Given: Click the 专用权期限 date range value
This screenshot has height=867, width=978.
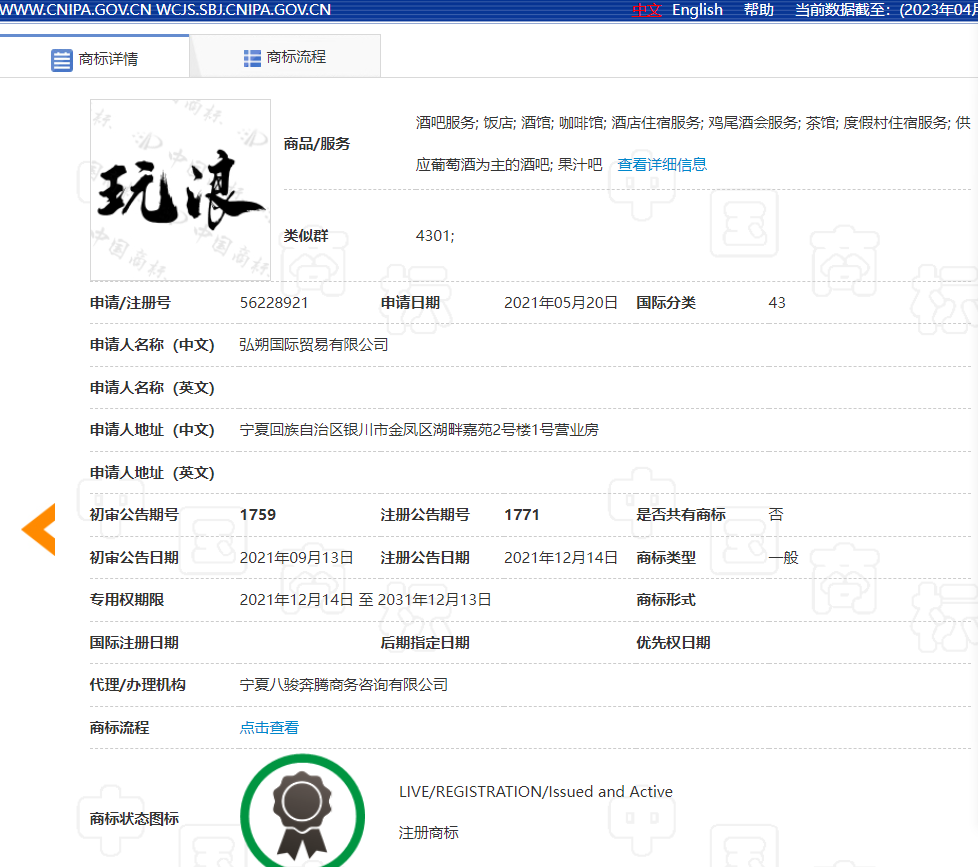Looking at the screenshot, I should [365, 599].
